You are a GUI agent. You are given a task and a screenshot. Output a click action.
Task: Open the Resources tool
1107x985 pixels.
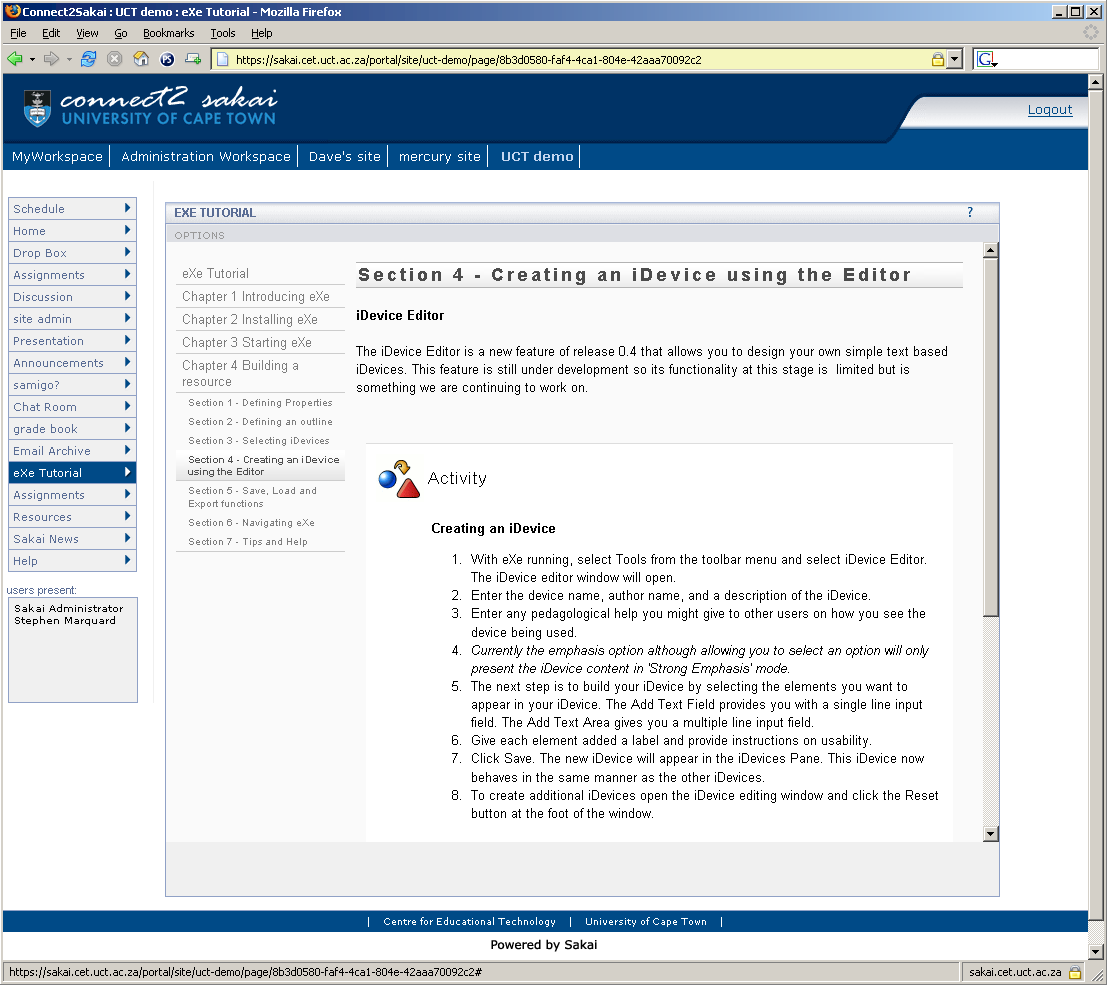point(72,517)
